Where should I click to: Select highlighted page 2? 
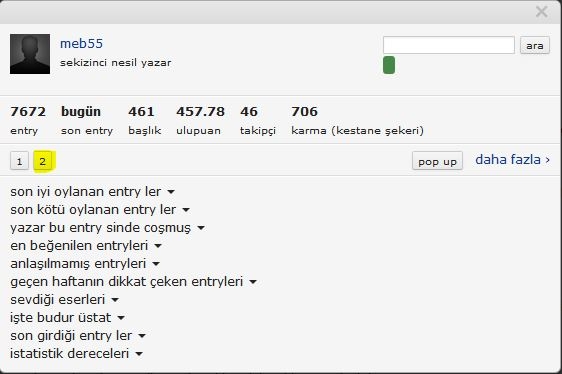(43, 161)
